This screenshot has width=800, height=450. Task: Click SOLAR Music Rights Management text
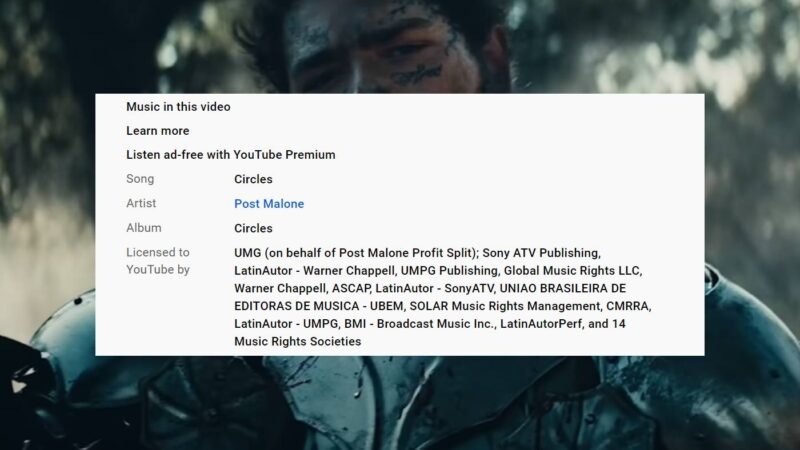click(x=505, y=306)
